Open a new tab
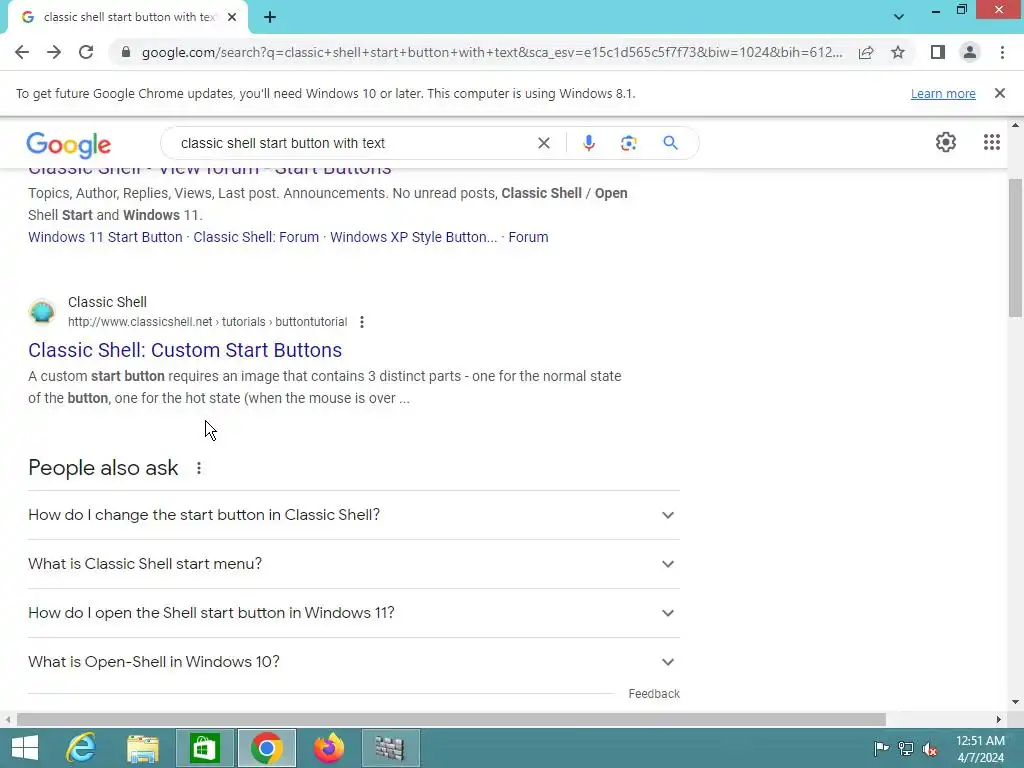1024x768 pixels. (270, 17)
